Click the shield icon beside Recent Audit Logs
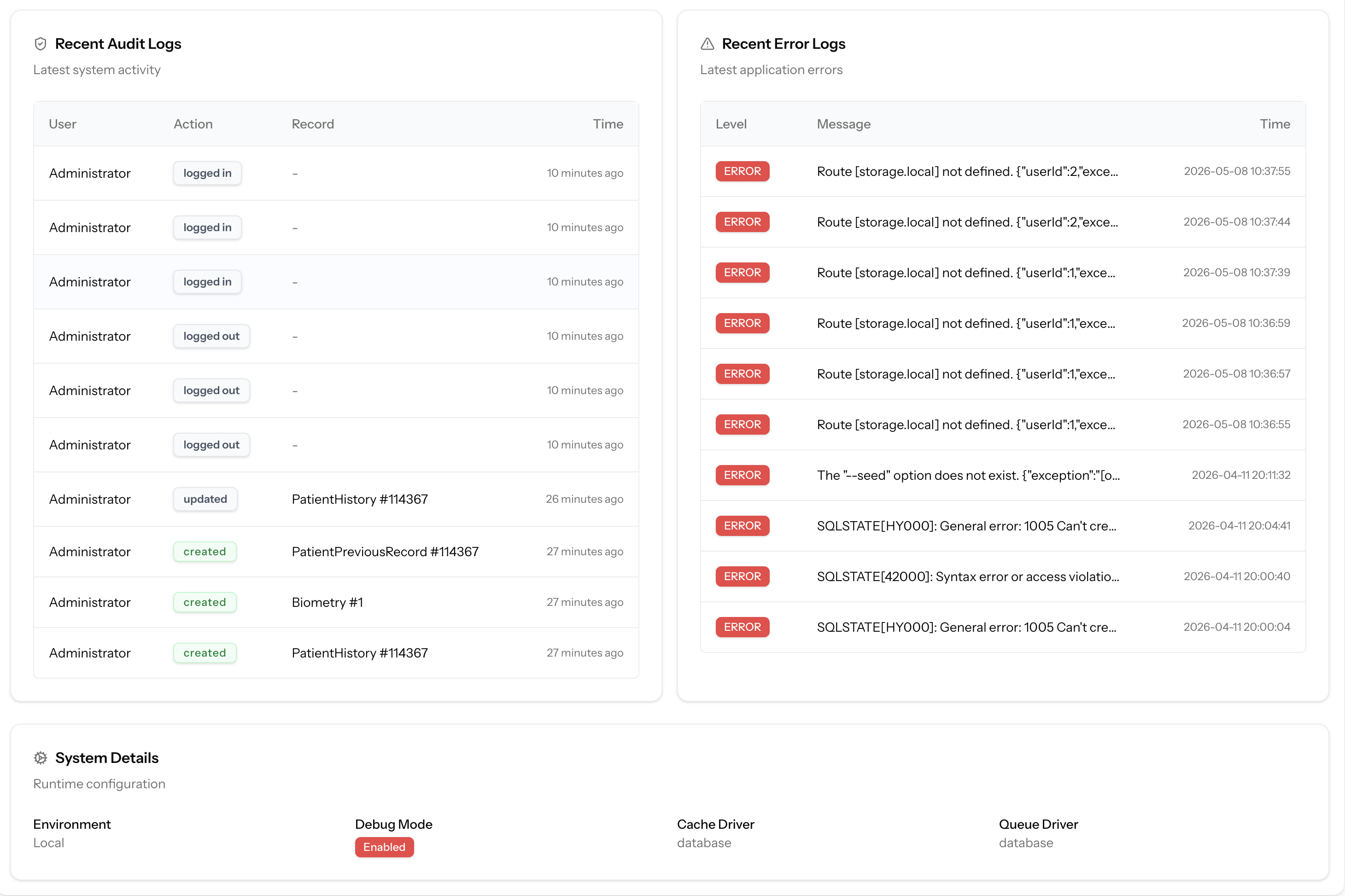This screenshot has width=1345, height=896. (x=40, y=44)
